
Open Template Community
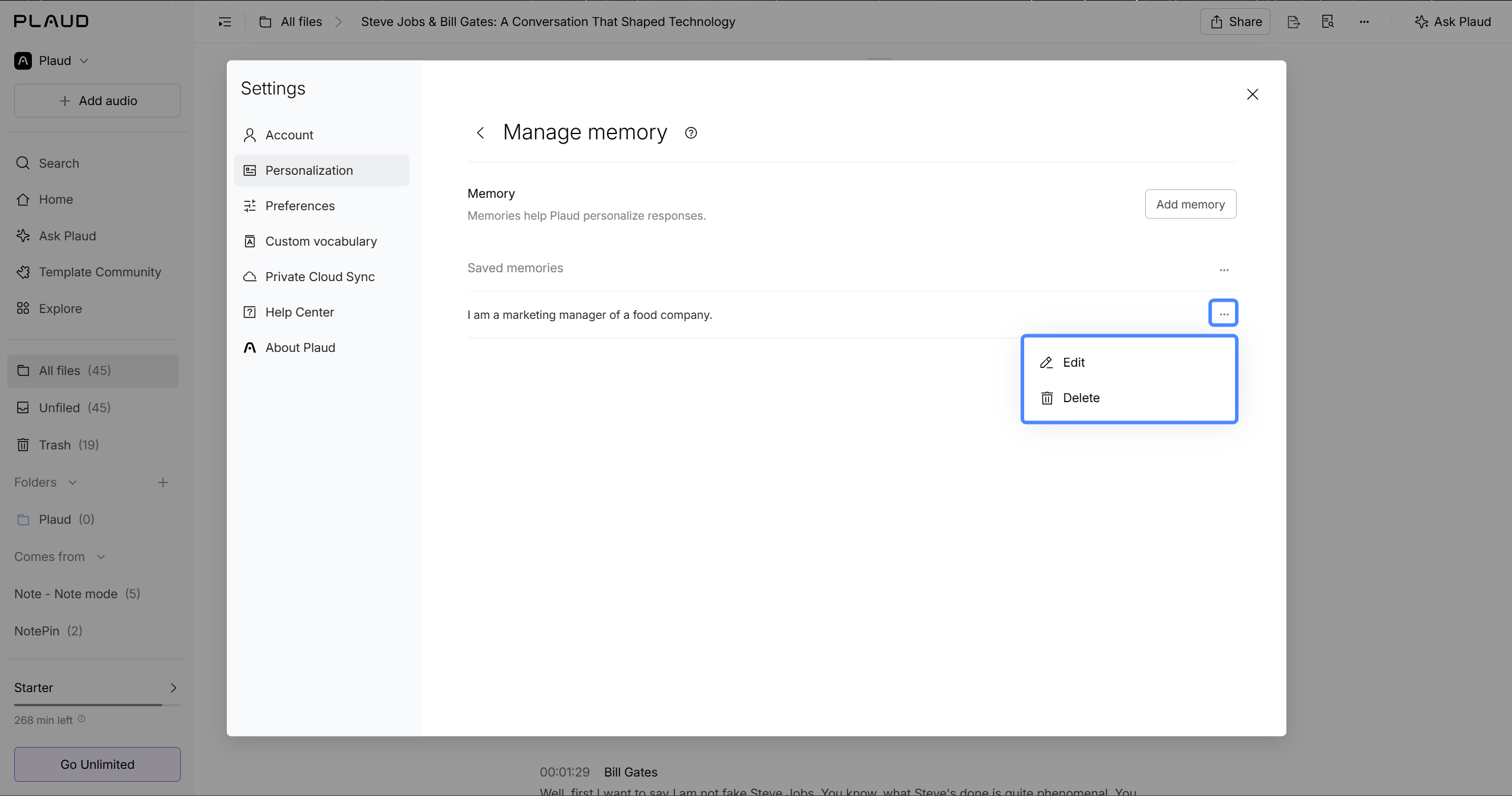click(x=89, y=272)
